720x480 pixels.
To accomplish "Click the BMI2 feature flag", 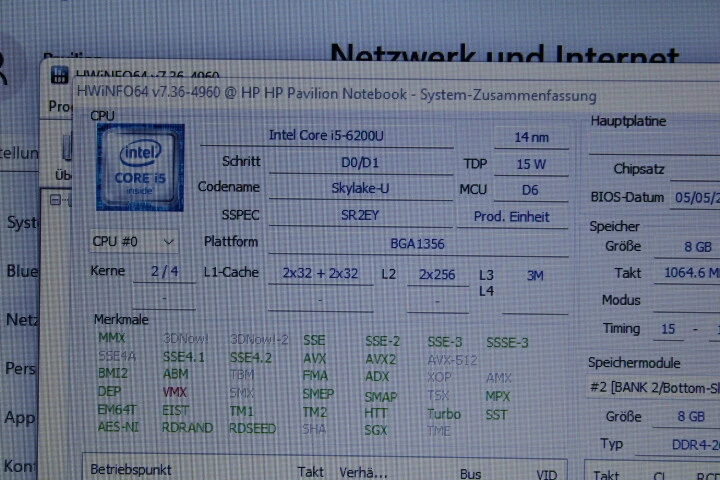I will click(113, 373).
